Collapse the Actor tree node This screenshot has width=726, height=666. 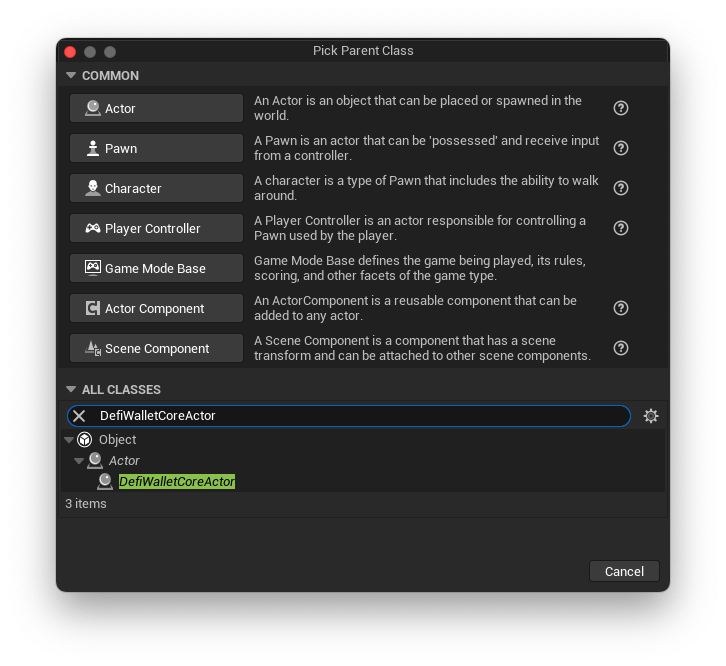(79, 461)
